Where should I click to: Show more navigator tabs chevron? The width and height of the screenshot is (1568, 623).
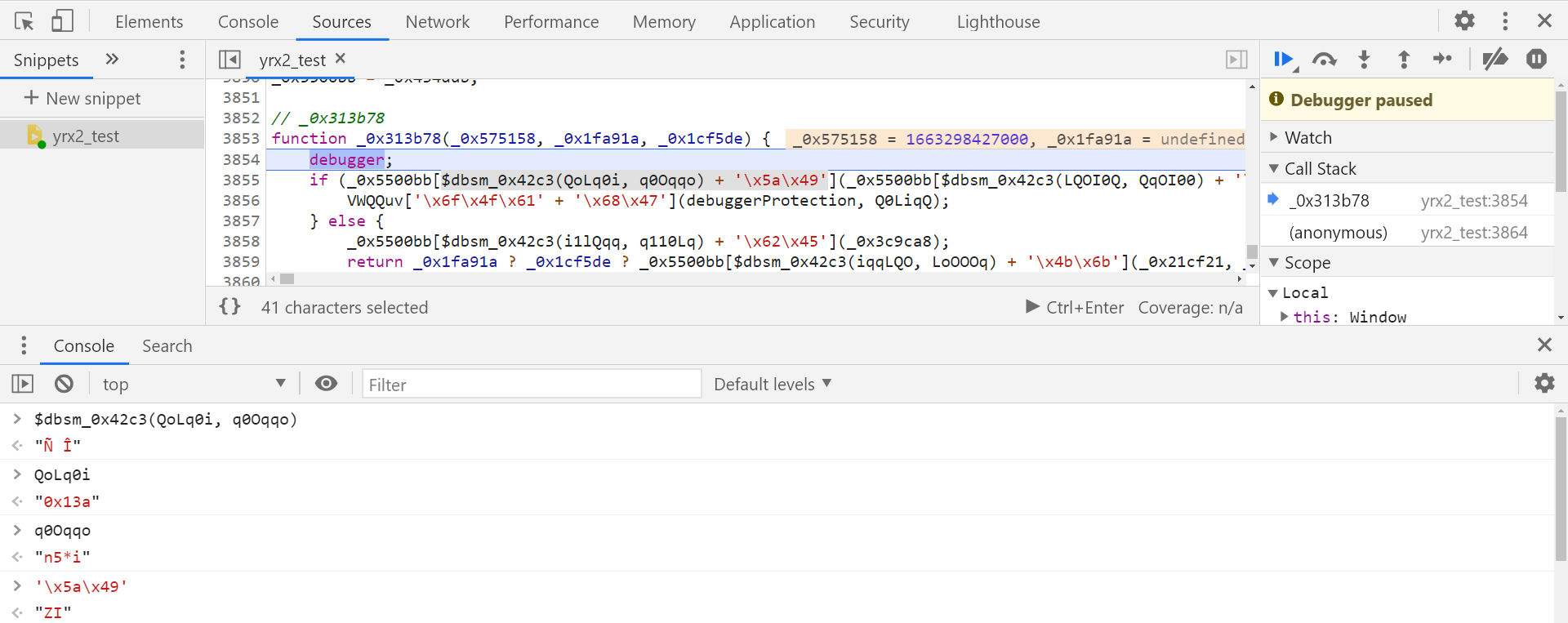pyautogui.click(x=112, y=59)
